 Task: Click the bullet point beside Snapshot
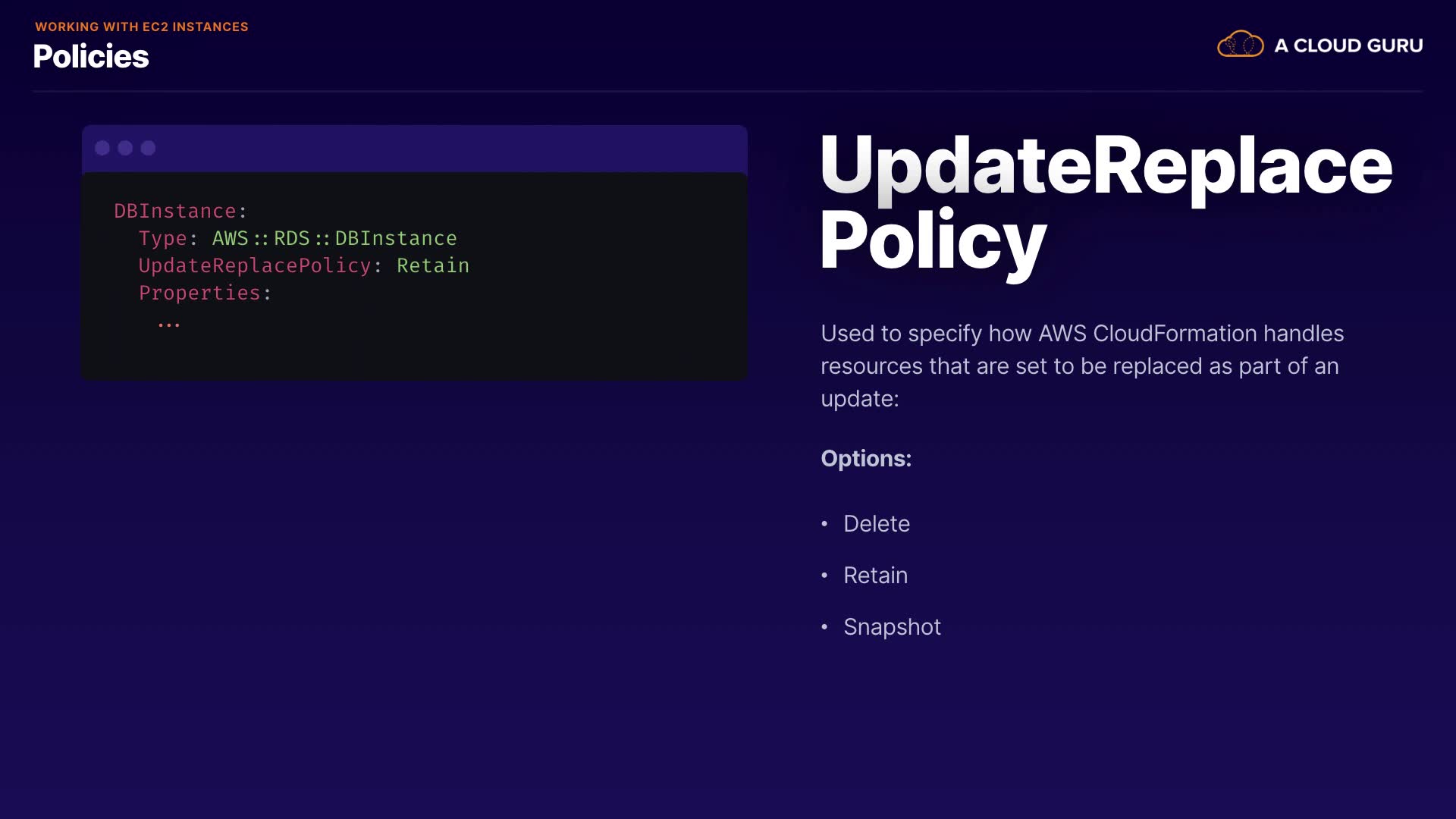pos(824,627)
